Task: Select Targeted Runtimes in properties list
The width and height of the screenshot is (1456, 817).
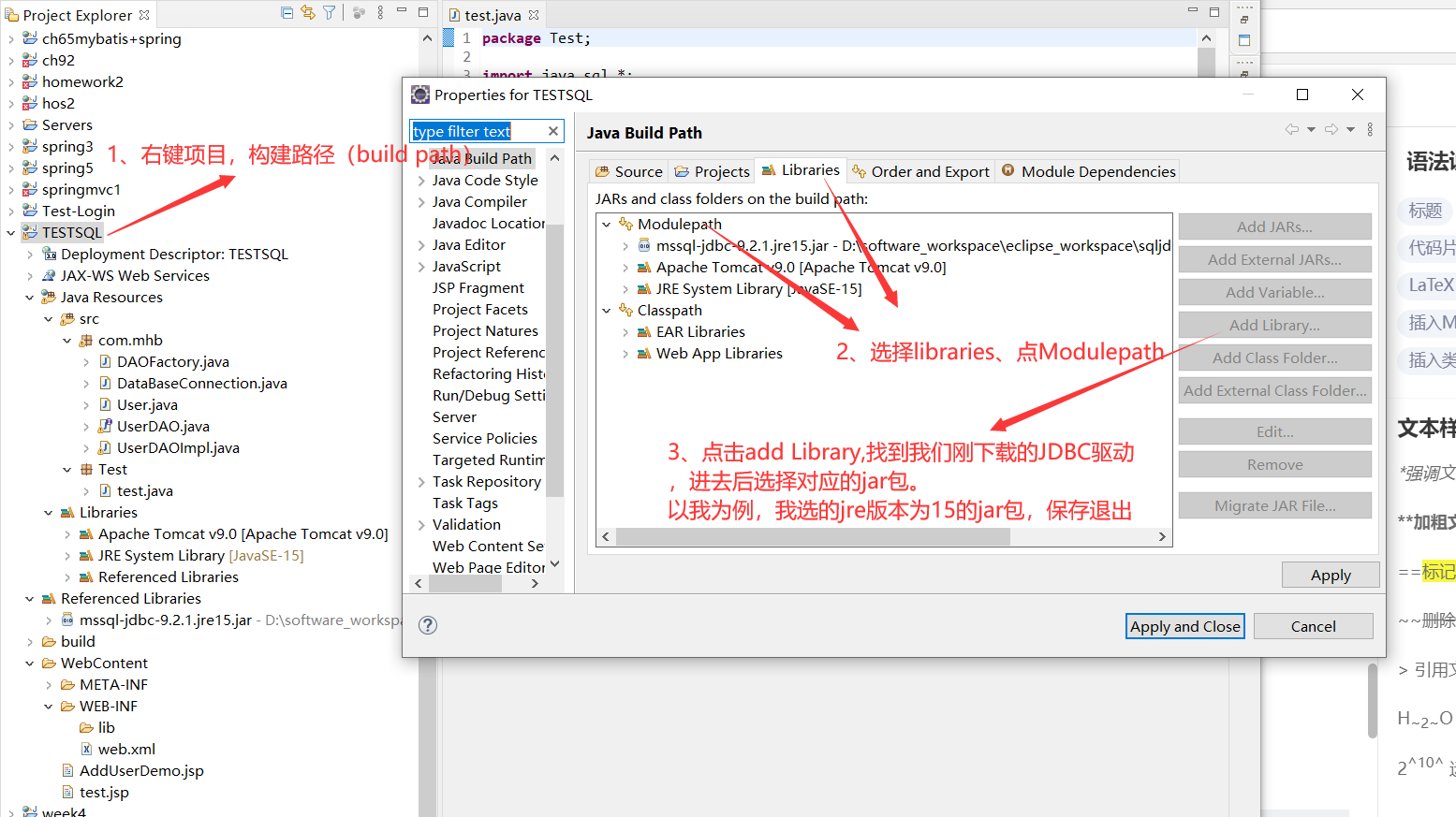Action: point(488,460)
